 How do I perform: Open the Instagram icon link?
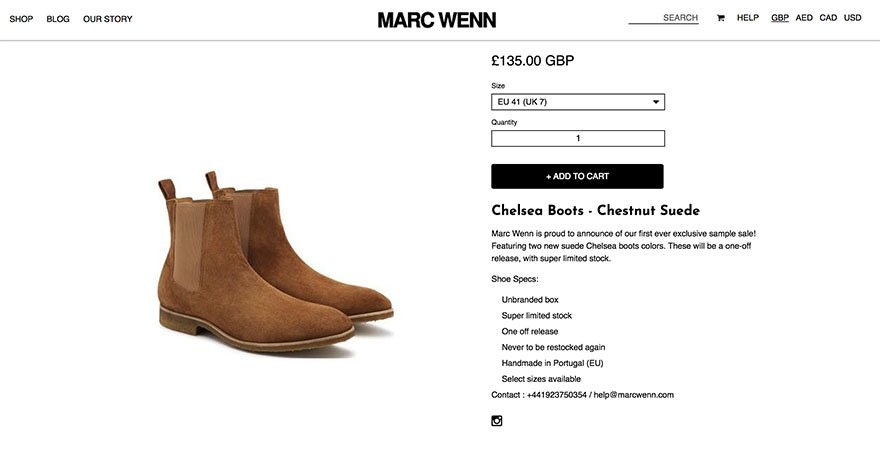(497, 421)
